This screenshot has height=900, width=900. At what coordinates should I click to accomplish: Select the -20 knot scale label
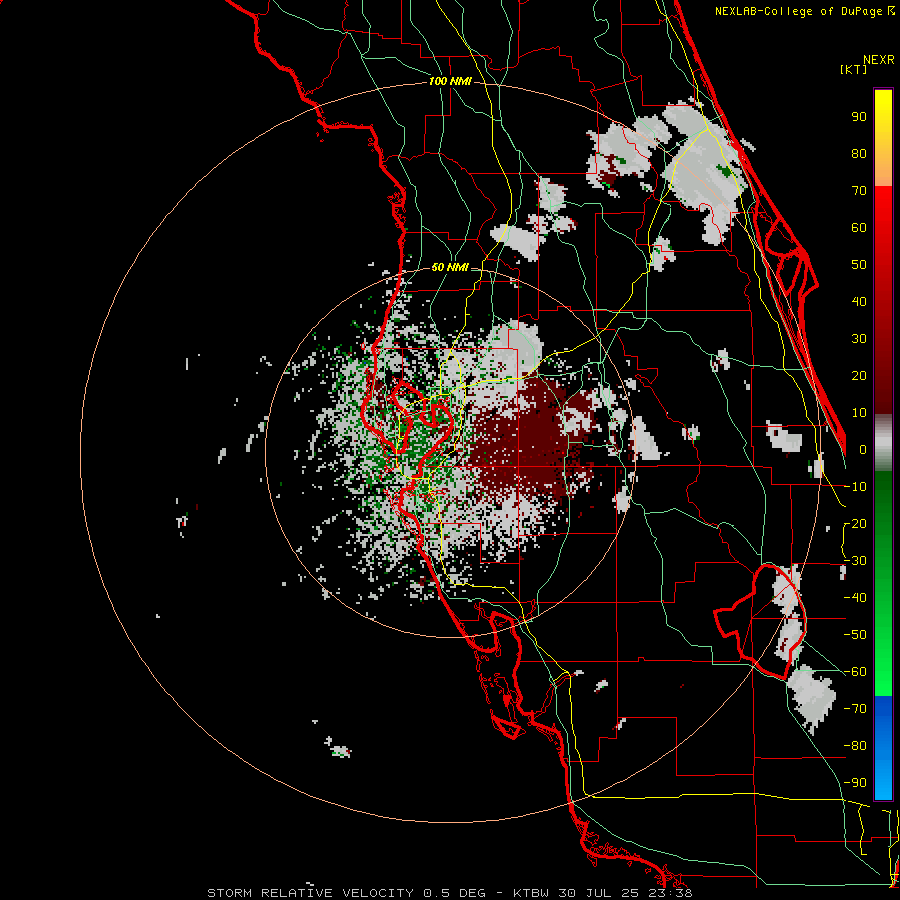click(855, 523)
